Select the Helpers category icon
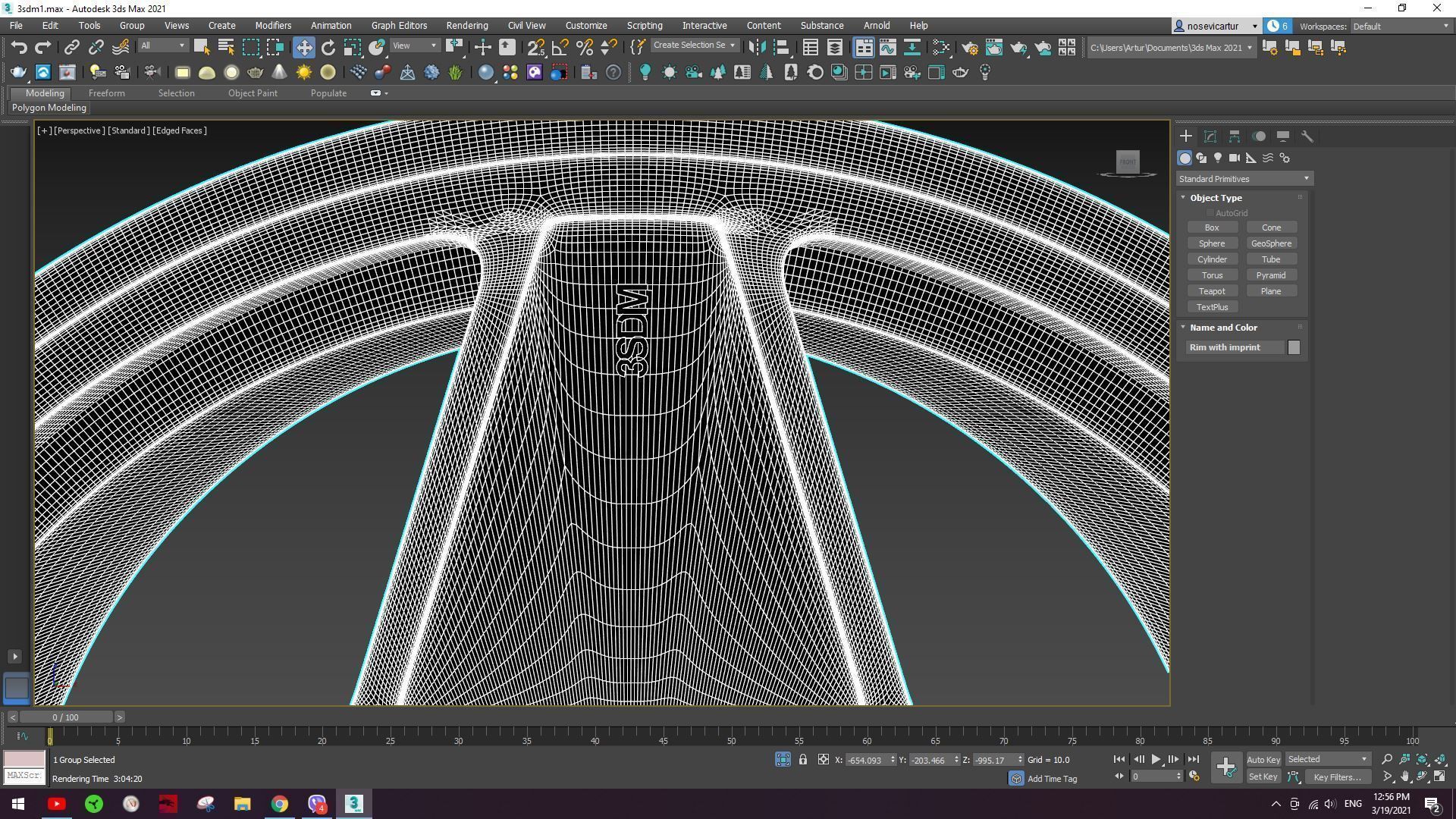 coord(1251,158)
